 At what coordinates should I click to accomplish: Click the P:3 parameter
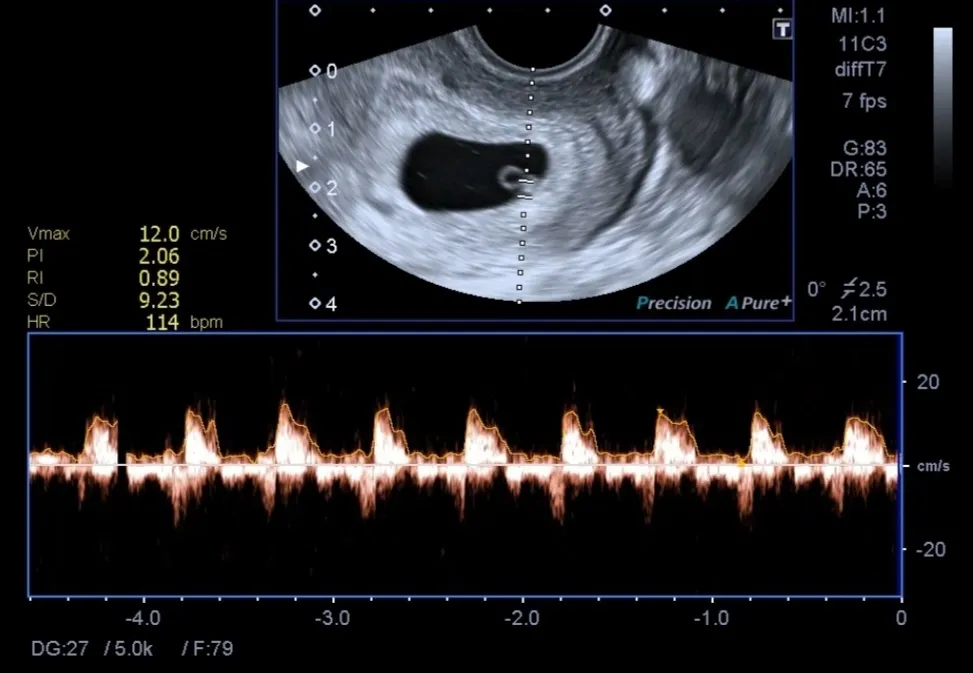pyautogui.click(x=872, y=212)
